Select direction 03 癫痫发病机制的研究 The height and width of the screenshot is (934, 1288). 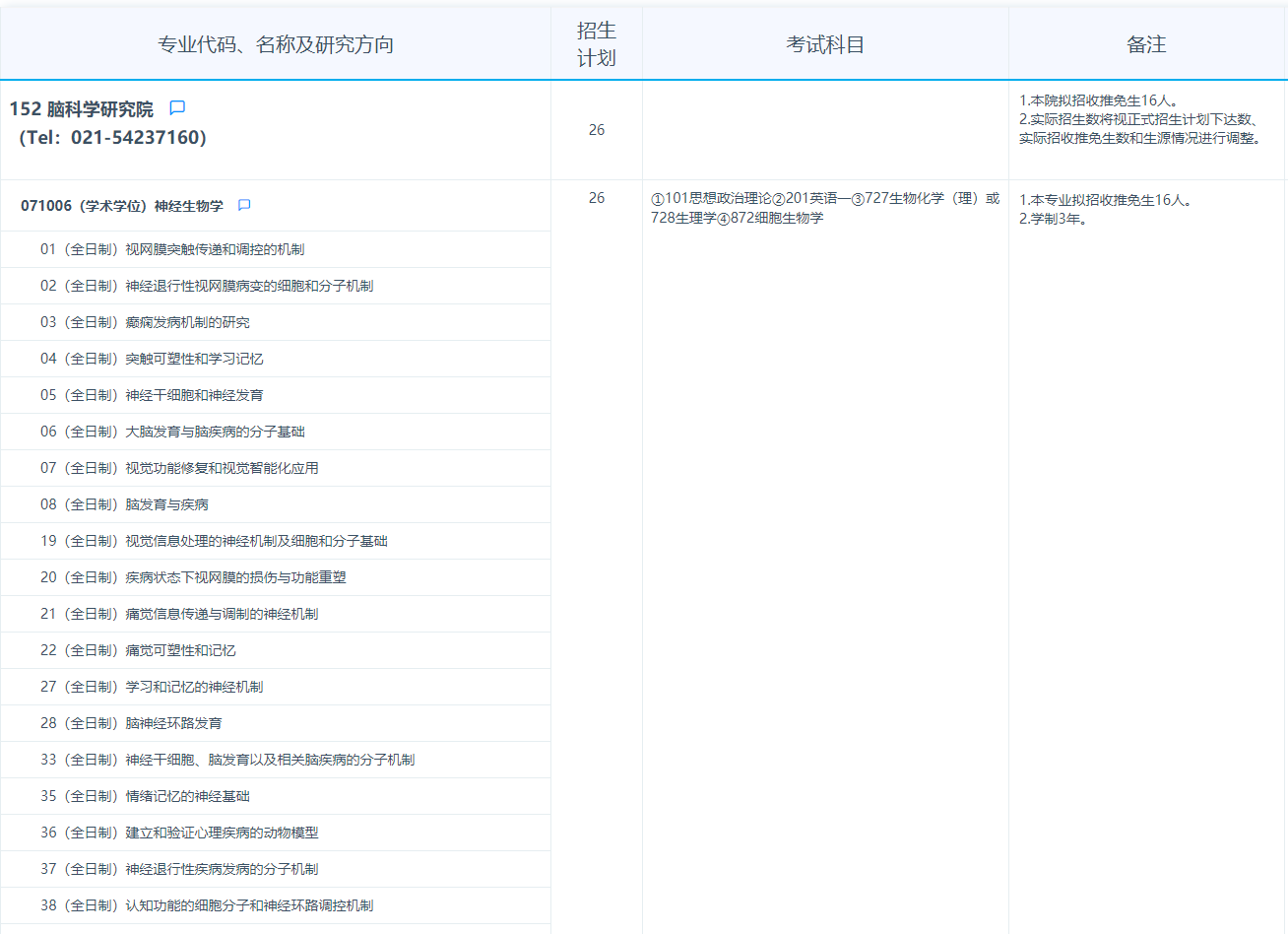[145, 322]
